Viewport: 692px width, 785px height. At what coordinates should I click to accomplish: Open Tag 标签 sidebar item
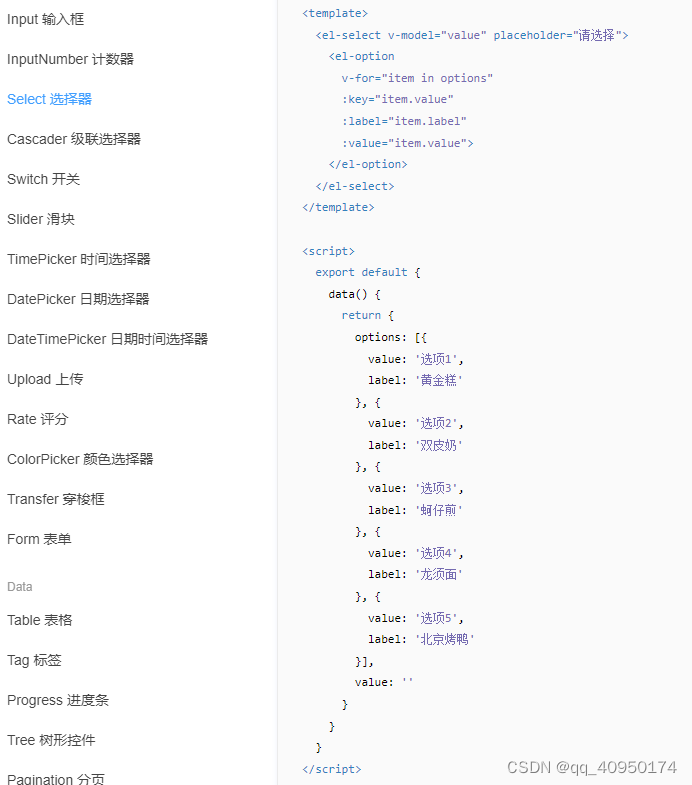coord(34,661)
